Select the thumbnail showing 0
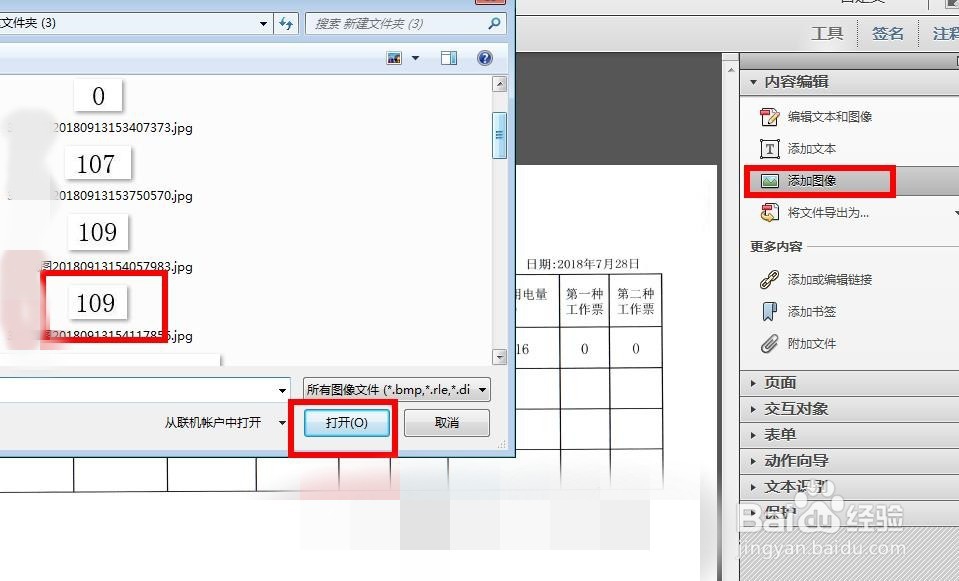 [98, 96]
